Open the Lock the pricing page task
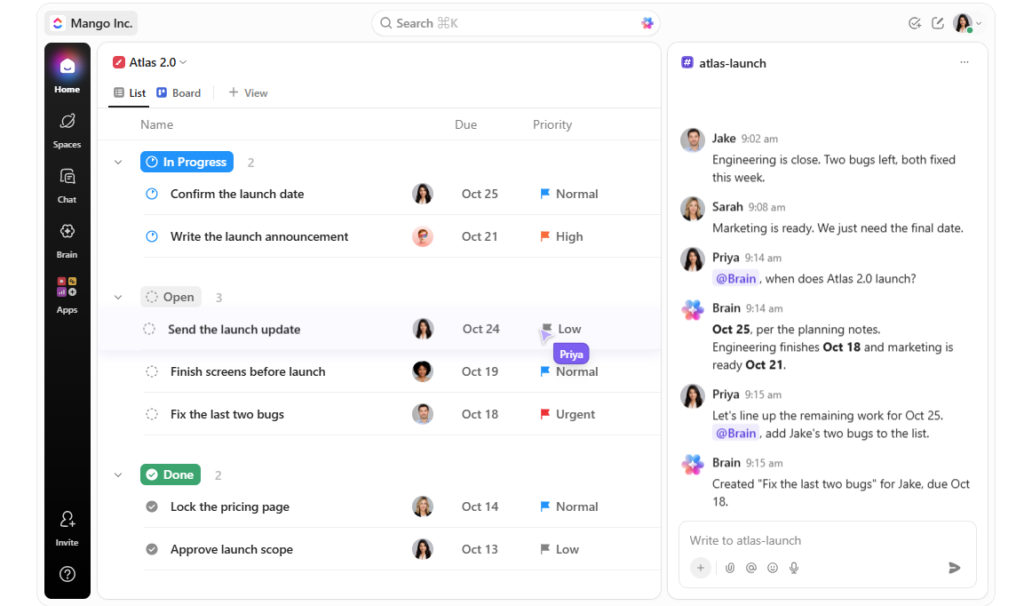The image size is (1024, 606). (230, 507)
